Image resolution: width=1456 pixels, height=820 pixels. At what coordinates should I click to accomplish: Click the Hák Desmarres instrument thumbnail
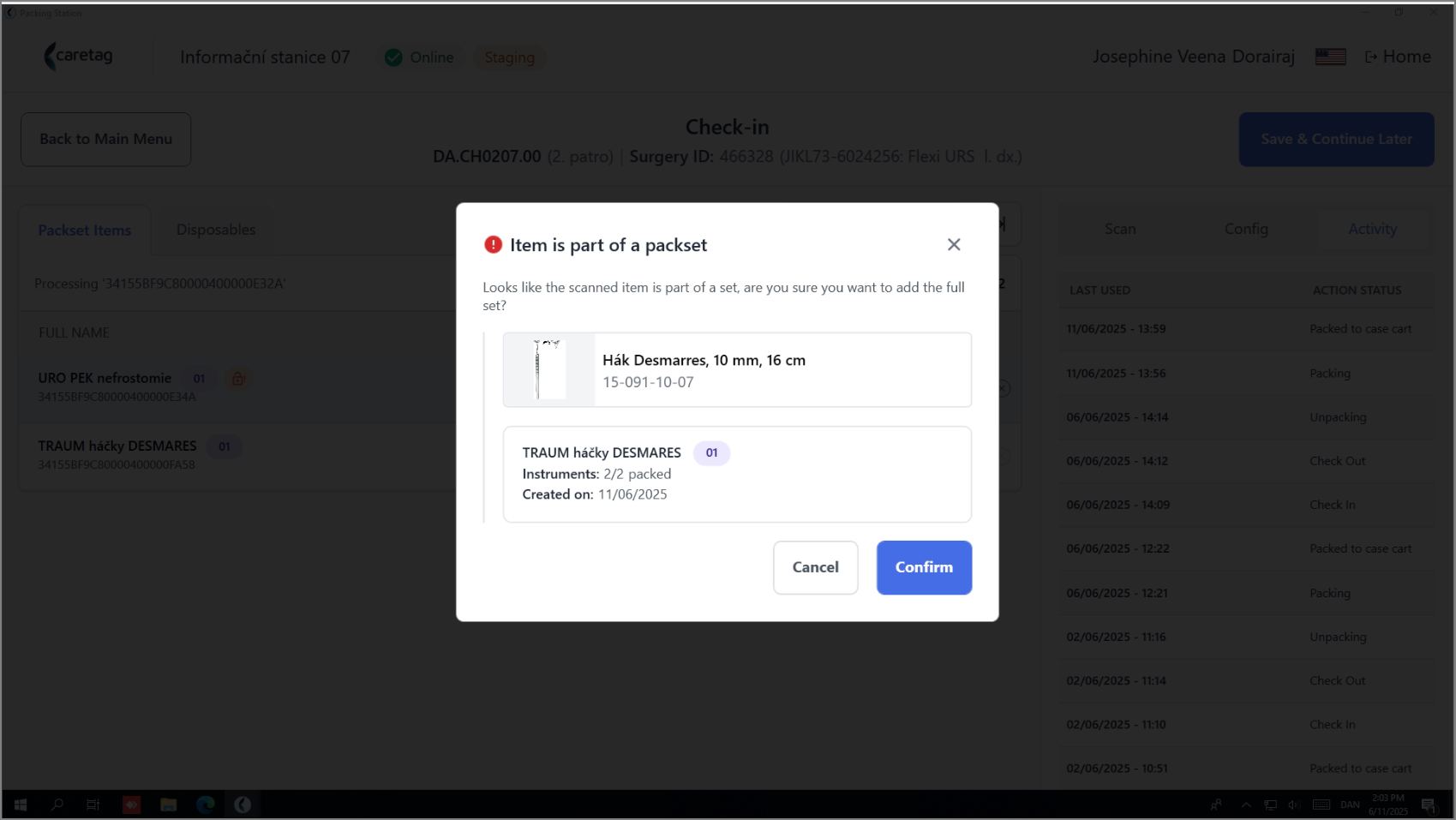pyautogui.click(x=548, y=369)
